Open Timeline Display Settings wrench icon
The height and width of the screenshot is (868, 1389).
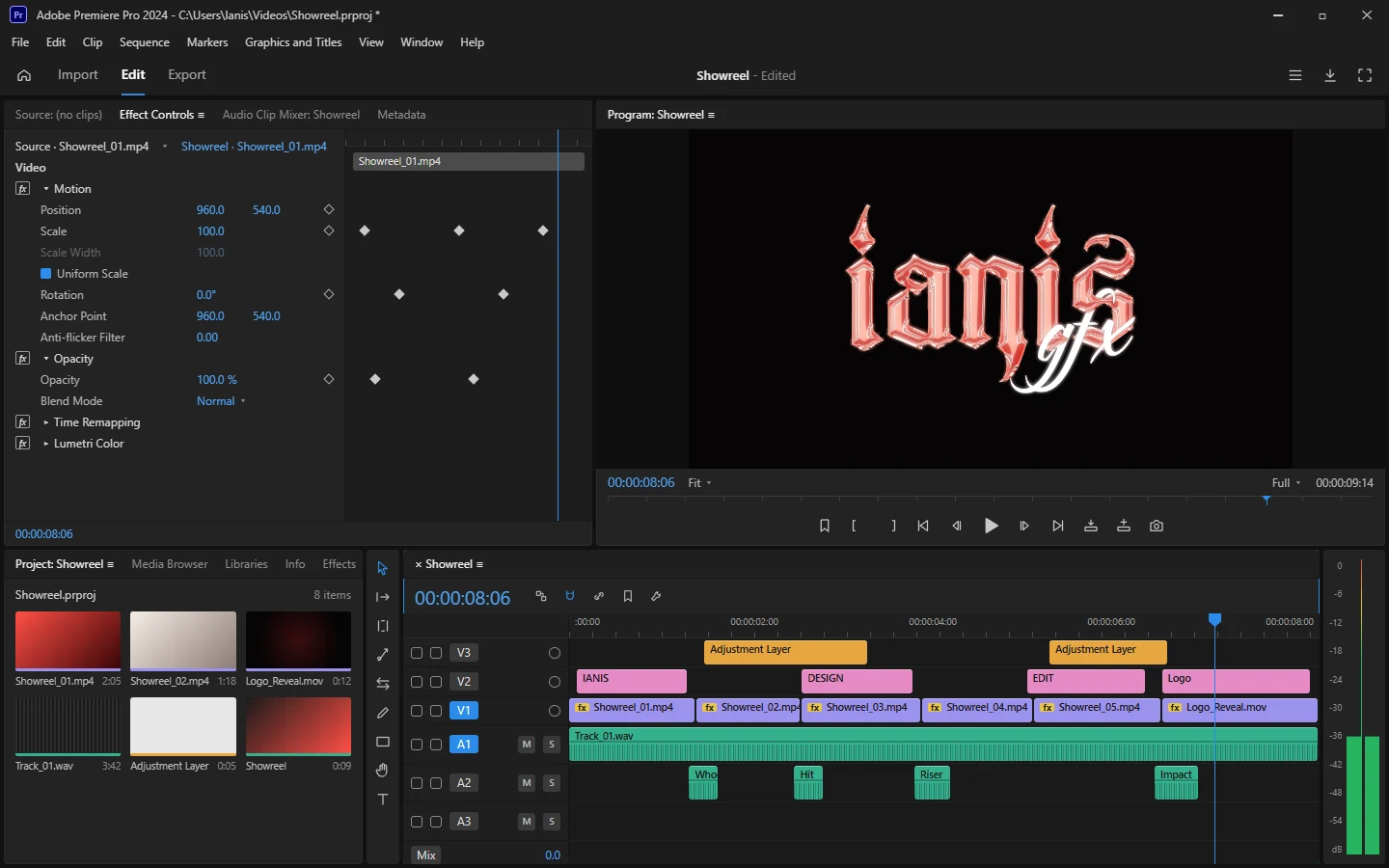(657, 596)
